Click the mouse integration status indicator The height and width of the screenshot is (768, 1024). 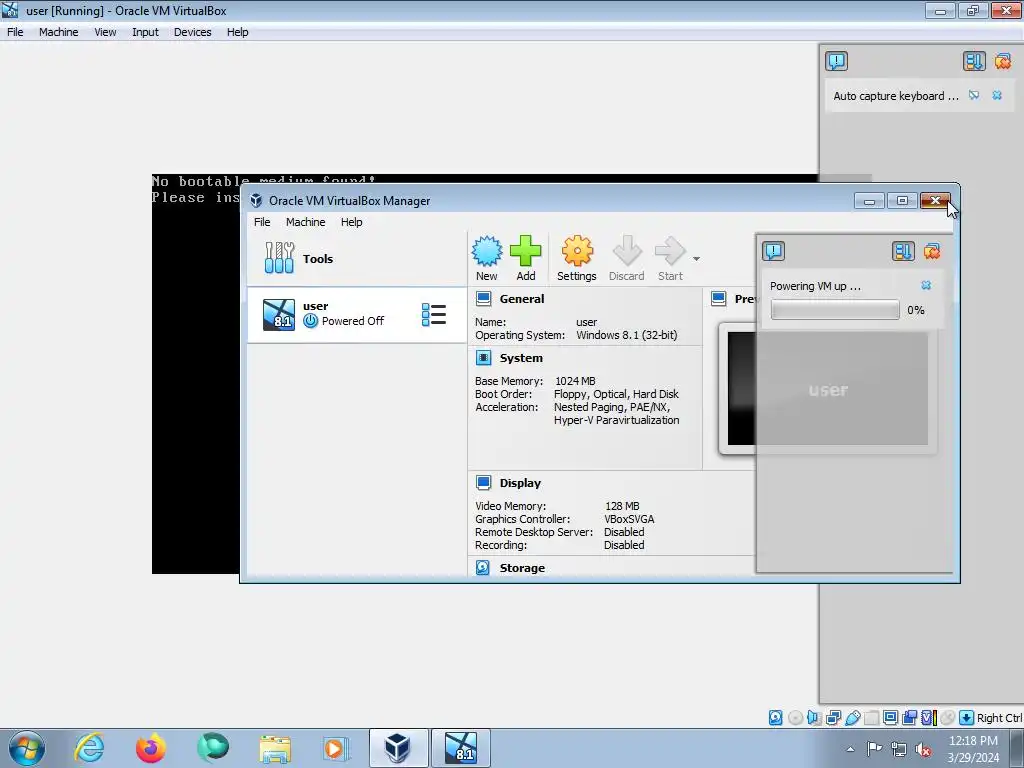click(x=948, y=718)
